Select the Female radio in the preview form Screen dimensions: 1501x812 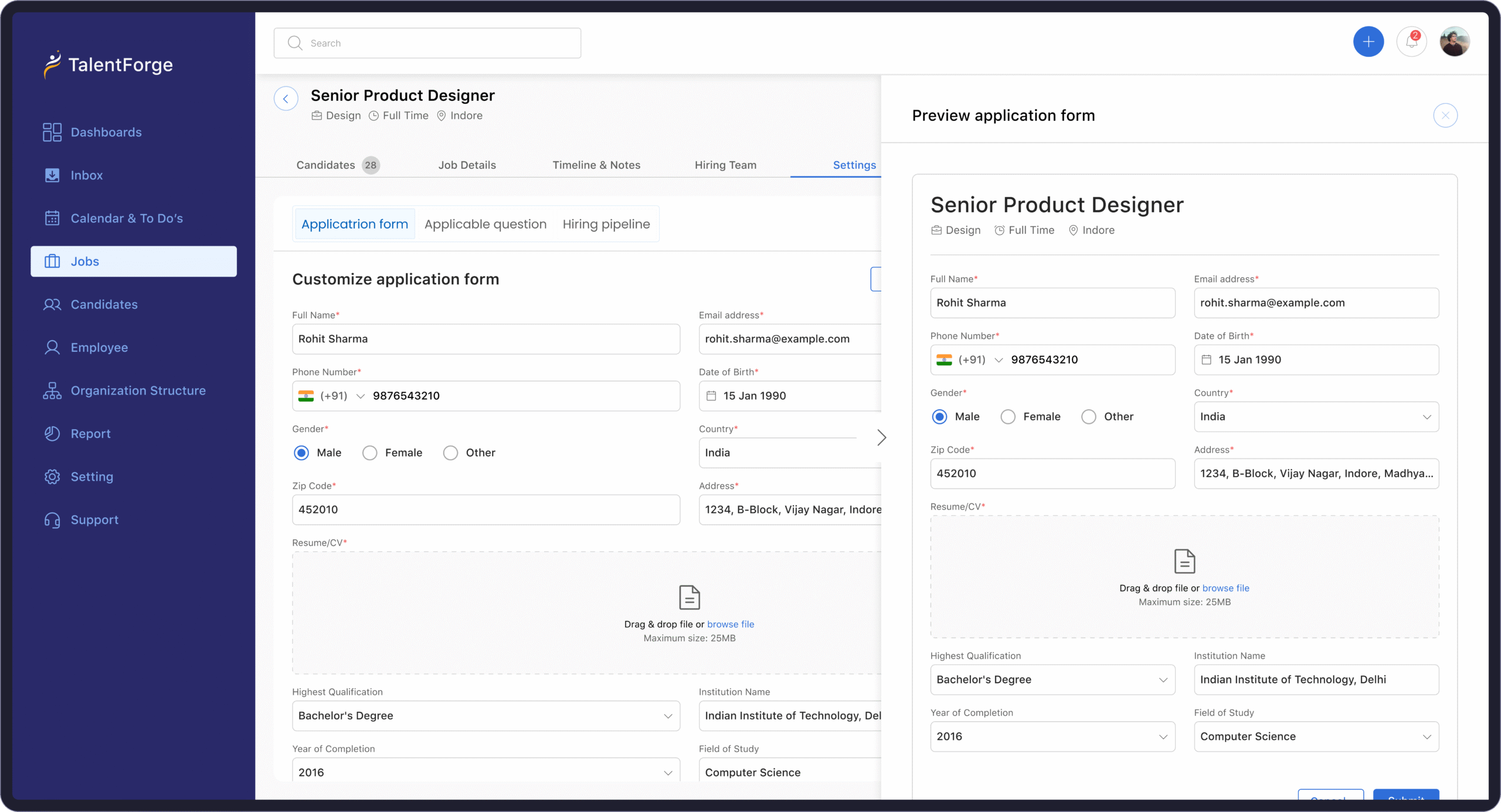coord(1008,417)
